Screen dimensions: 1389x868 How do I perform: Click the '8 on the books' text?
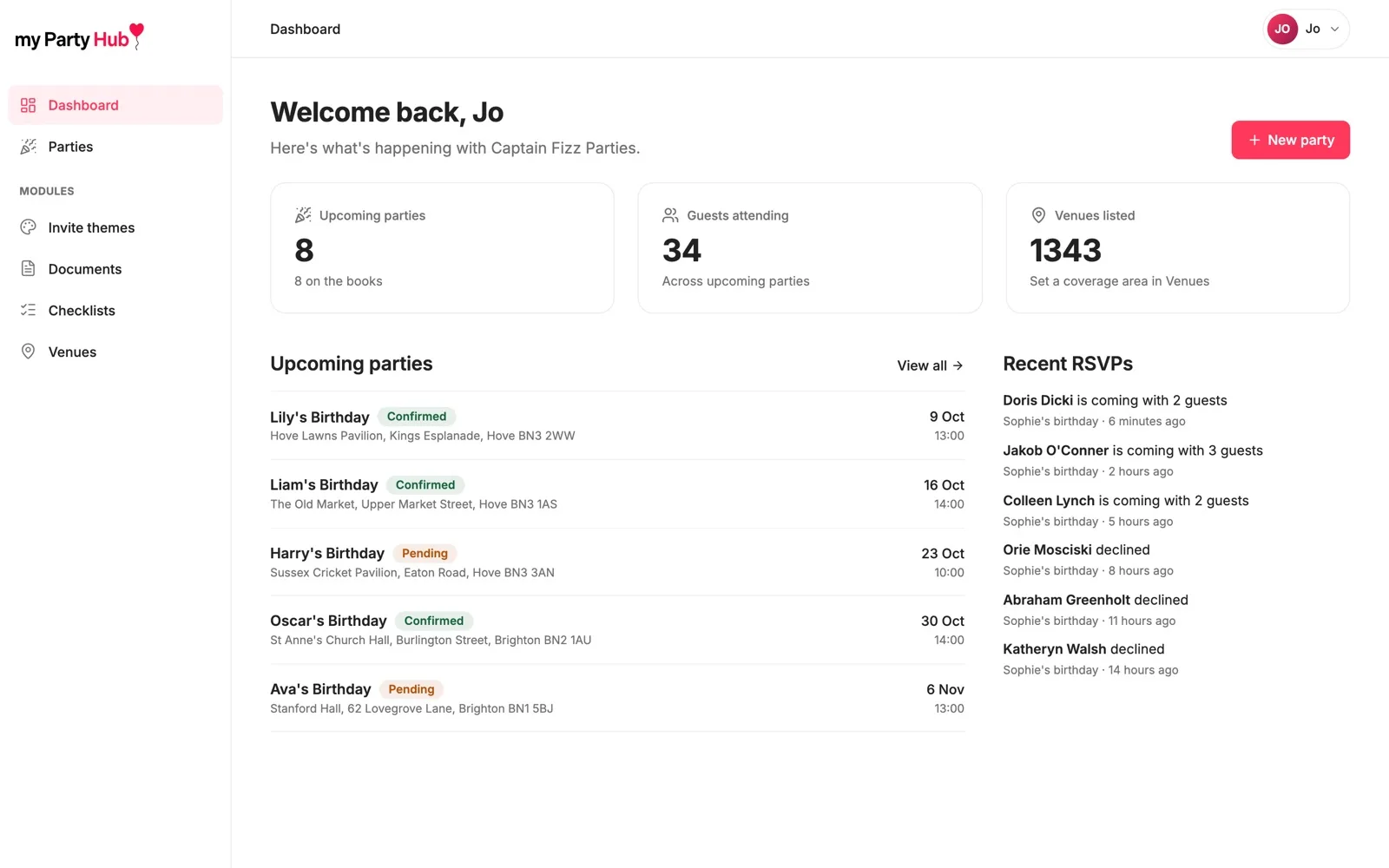point(339,281)
